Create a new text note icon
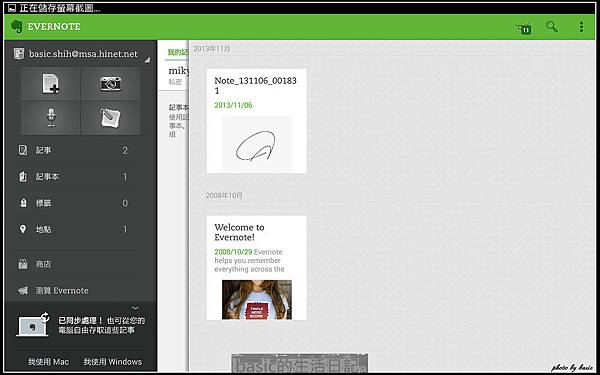The height and width of the screenshot is (375, 600). click(51, 84)
